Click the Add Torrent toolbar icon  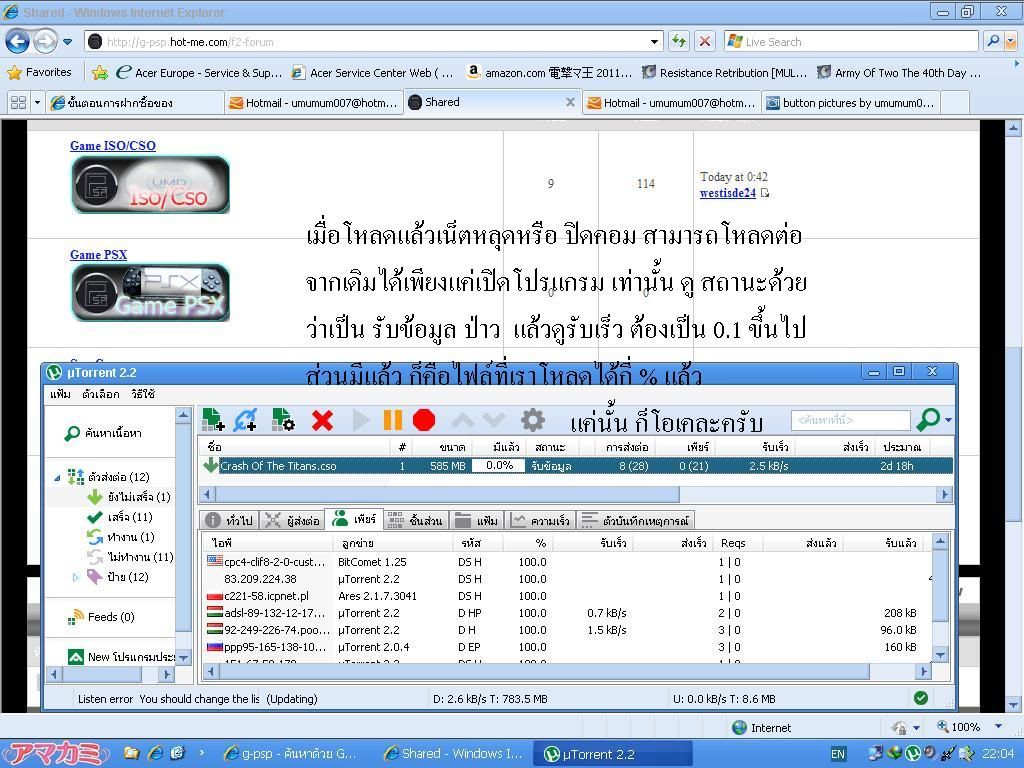(x=214, y=420)
